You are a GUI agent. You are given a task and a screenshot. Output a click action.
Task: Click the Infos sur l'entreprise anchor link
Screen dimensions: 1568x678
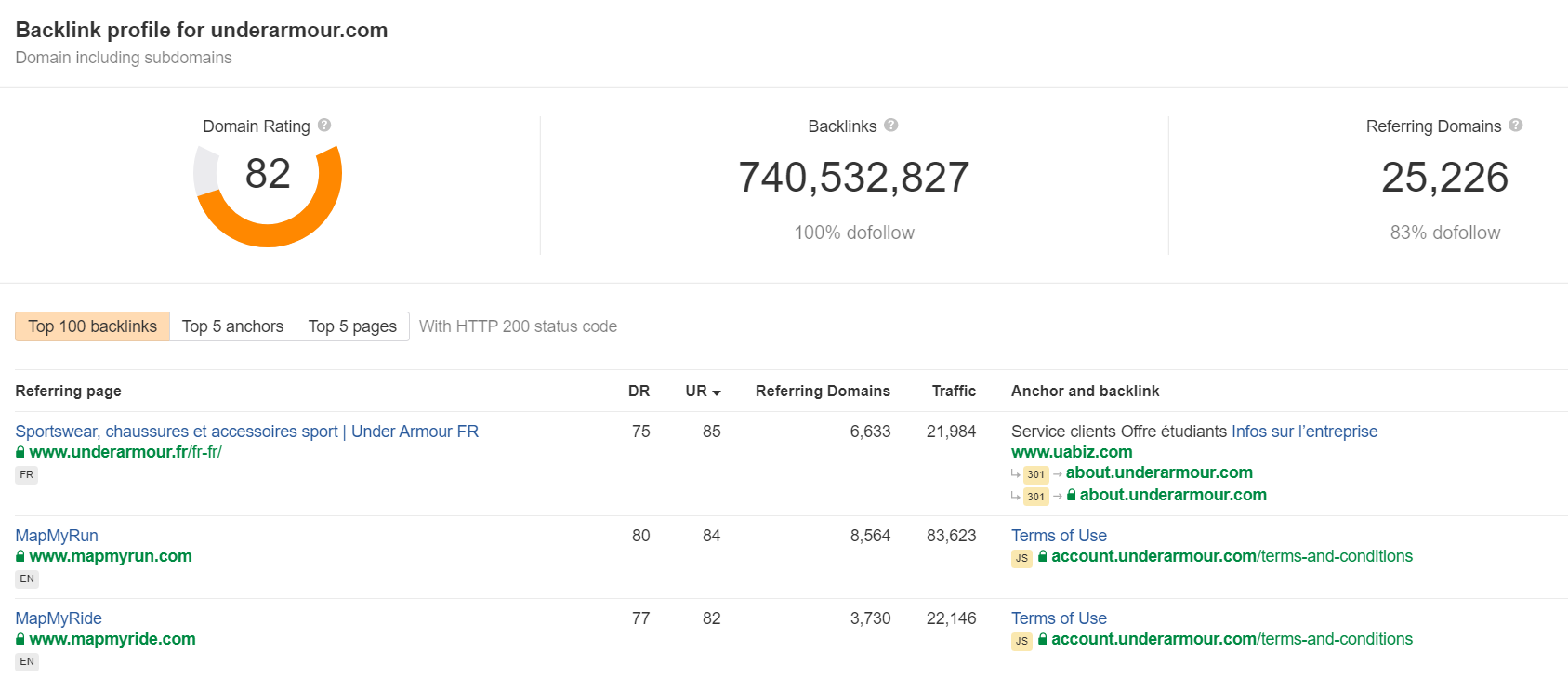pos(1305,432)
